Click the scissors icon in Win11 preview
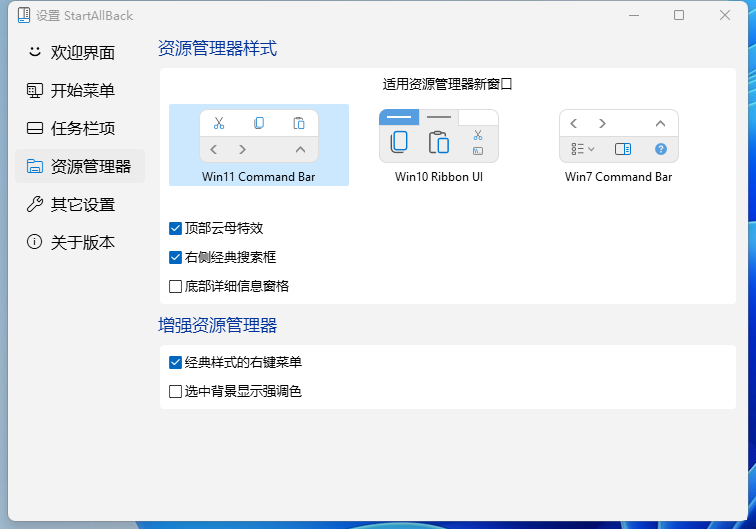This screenshot has height=529, width=756. (219, 123)
